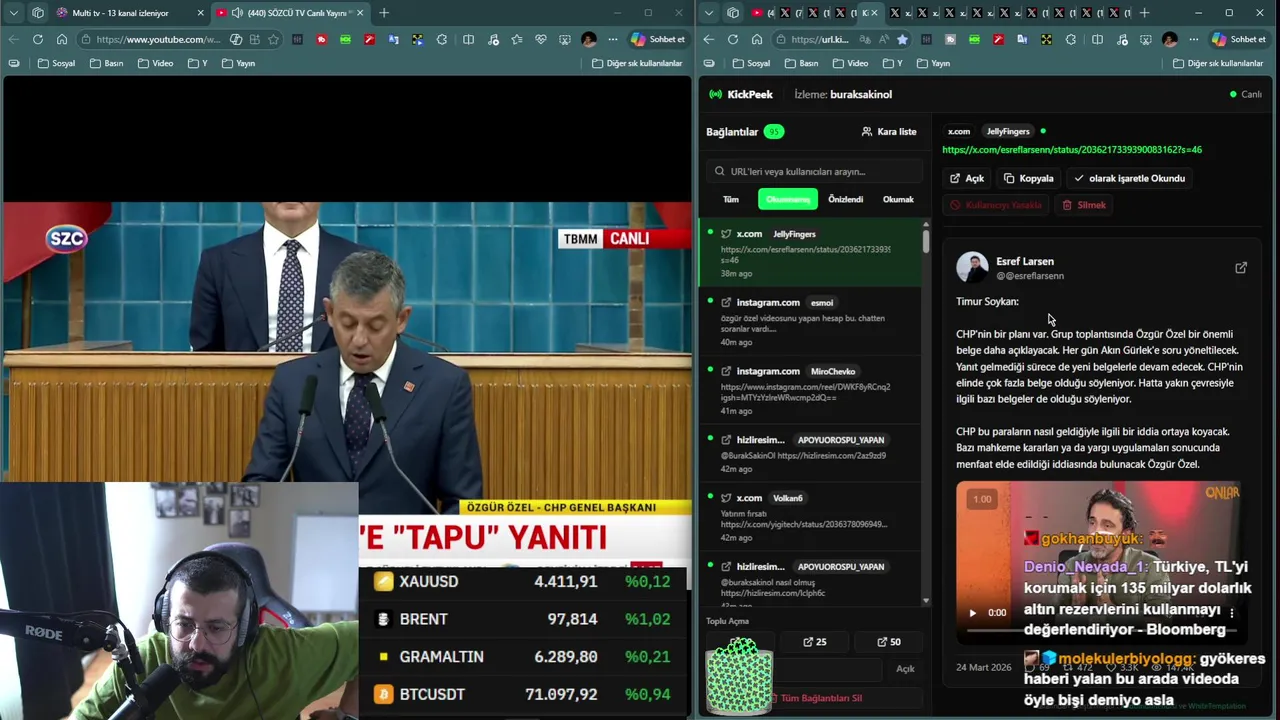Open link with Açık button
The image size is (1280, 720).
pyautogui.click(x=967, y=178)
